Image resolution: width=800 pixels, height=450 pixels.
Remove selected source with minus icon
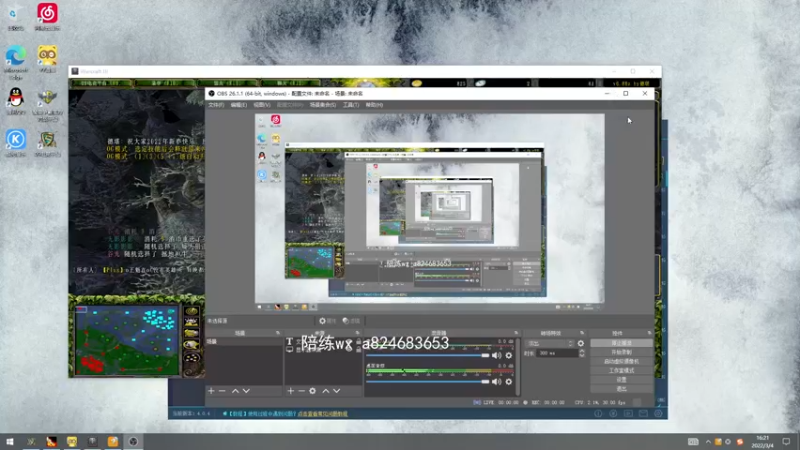pos(301,391)
